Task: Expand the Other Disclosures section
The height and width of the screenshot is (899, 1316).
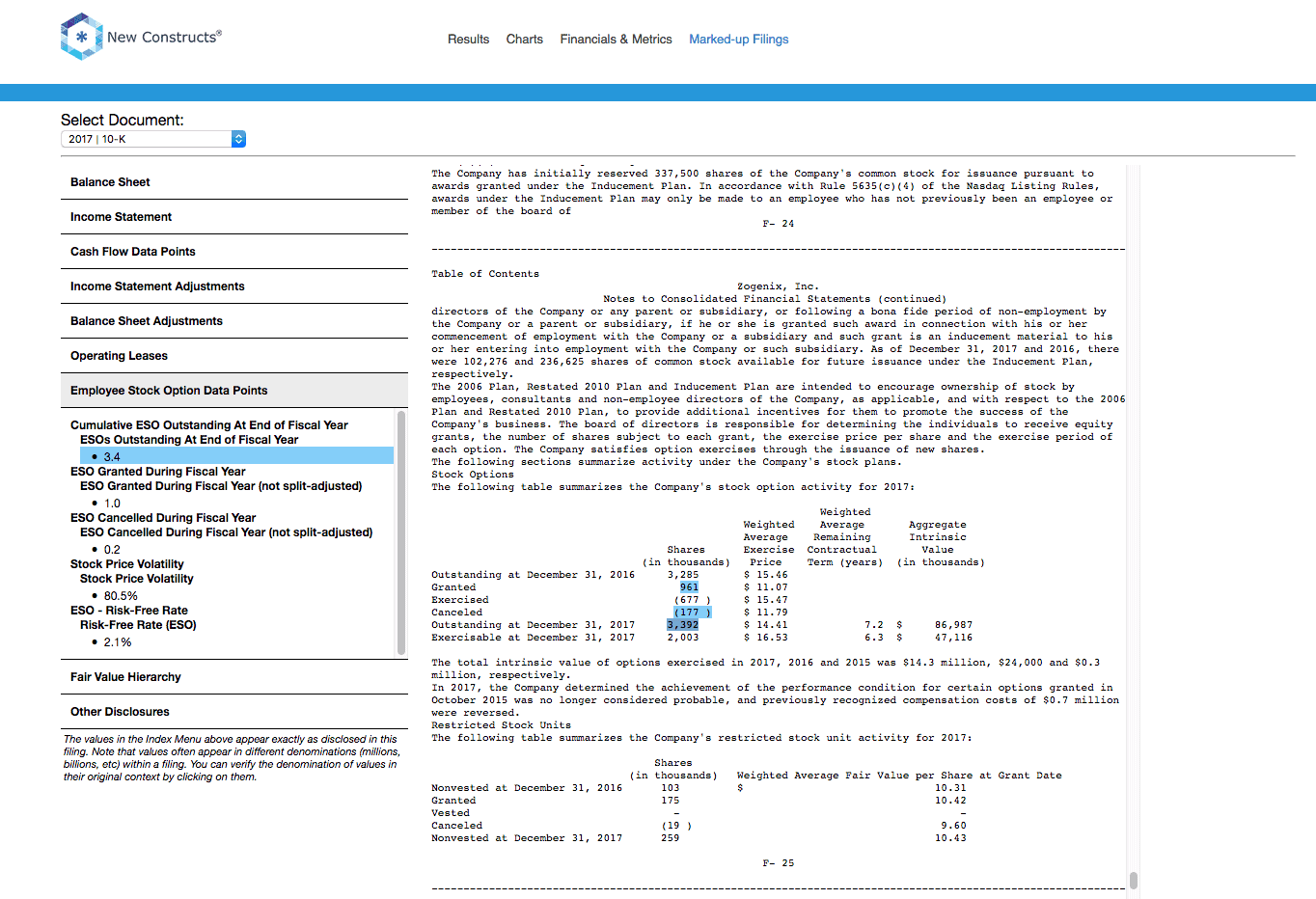Action: pyautogui.click(x=234, y=712)
